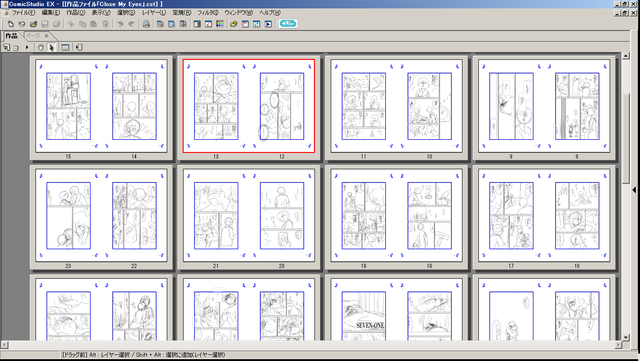Click the printer icon
This screenshot has width=640, height=361.
[146, 24]
